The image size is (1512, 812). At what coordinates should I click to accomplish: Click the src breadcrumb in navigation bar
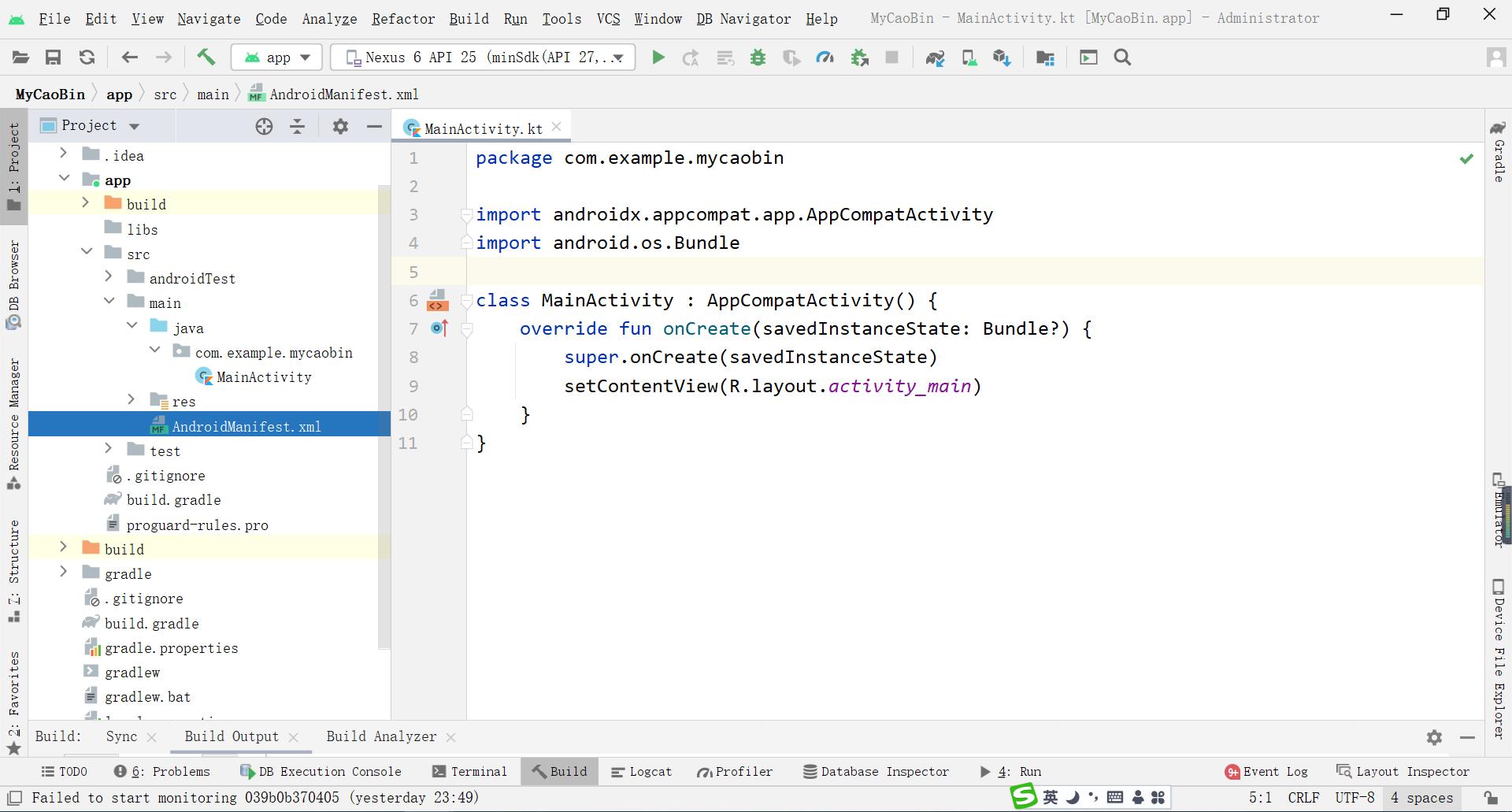click(x=165, y=95)
